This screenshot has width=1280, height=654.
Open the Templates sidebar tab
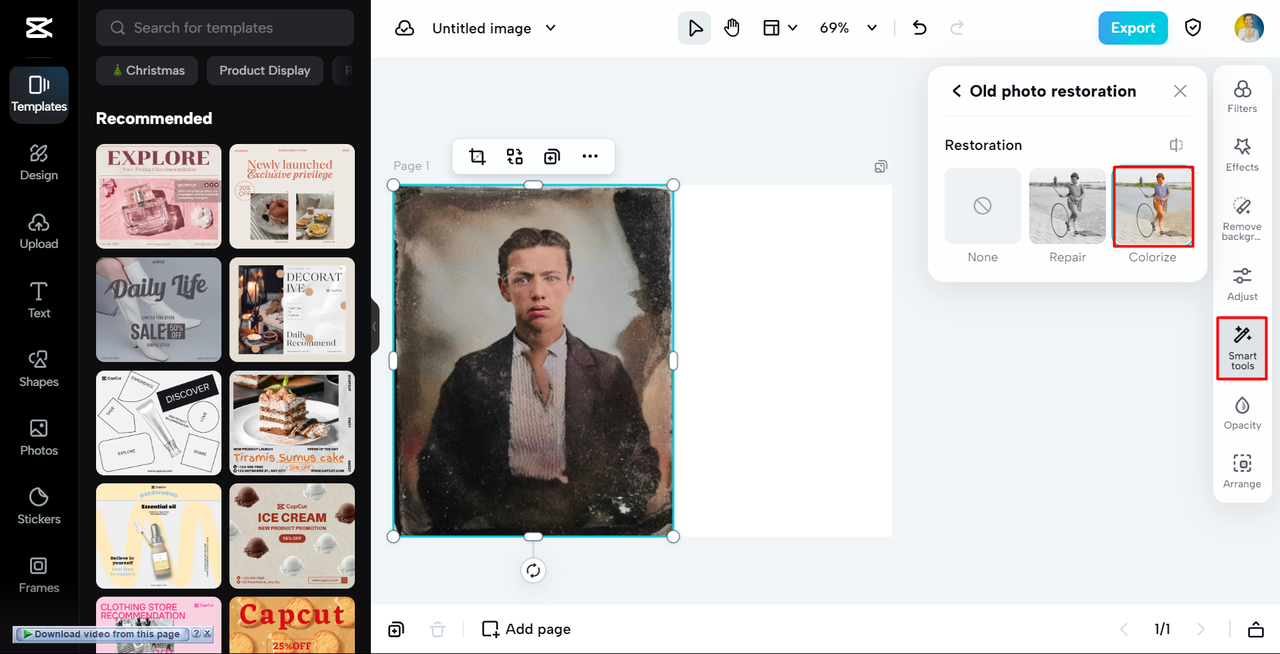click(x=39, y=95)
